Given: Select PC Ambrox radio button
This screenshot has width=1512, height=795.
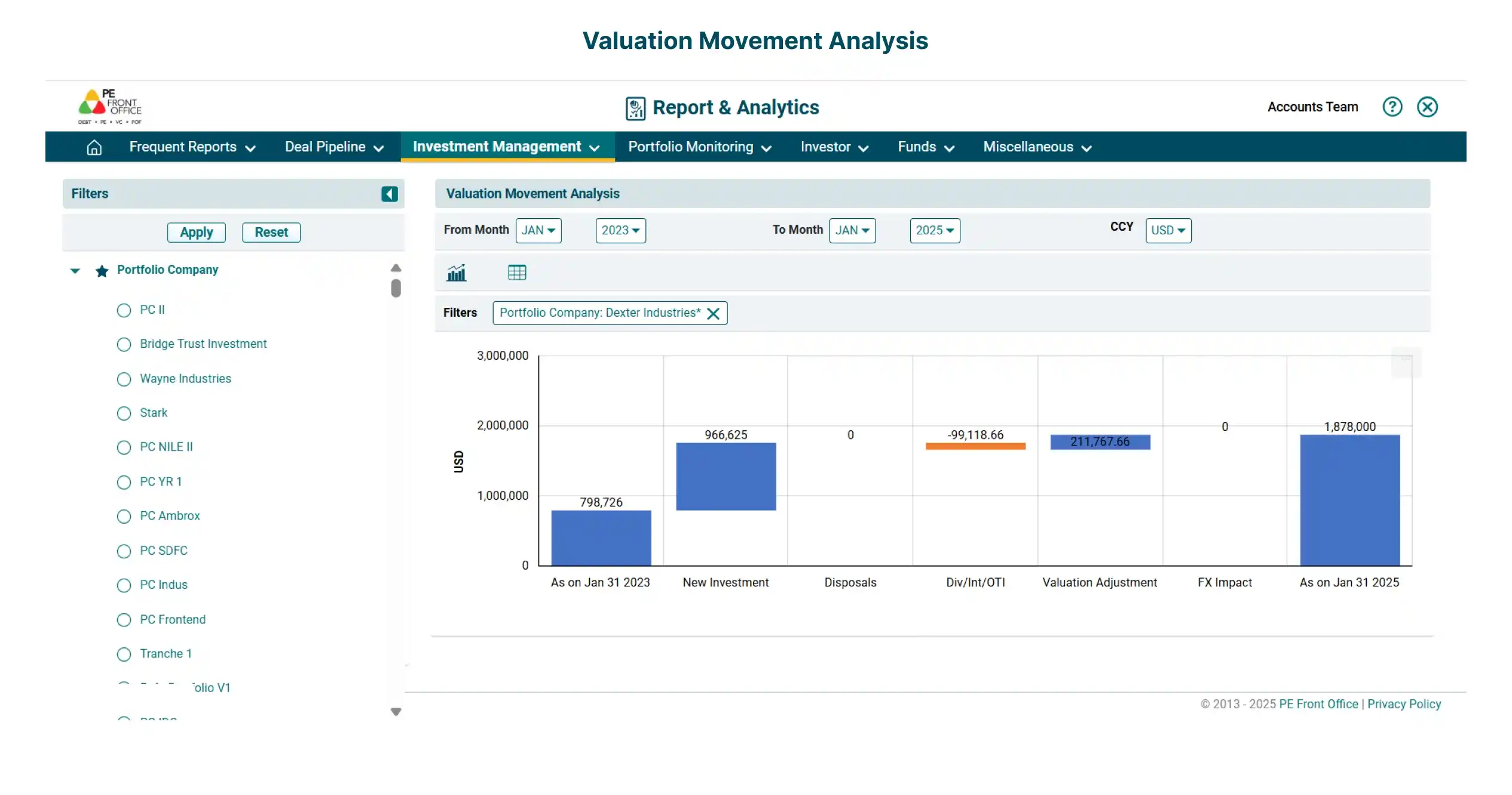Looking at the screenshot, I should (124, 516).
